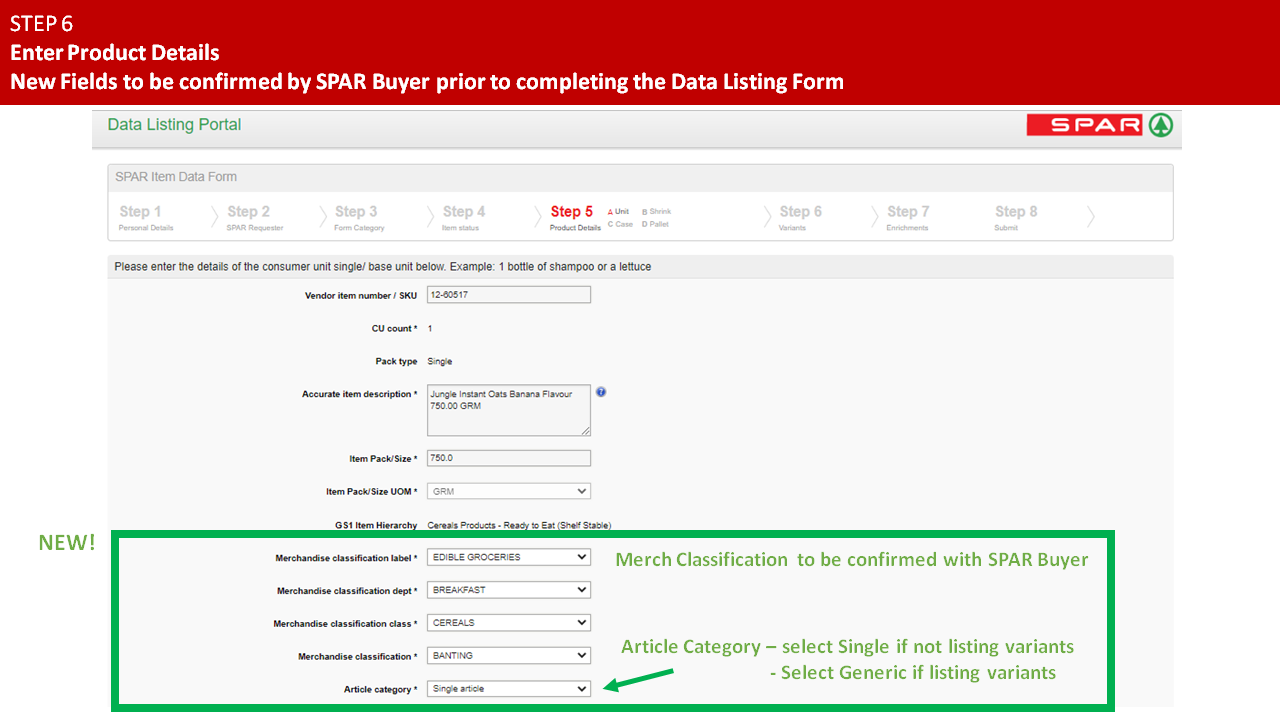Choose the C Case sub-step
Viewport: 1280px width, 720px height.
620,224
